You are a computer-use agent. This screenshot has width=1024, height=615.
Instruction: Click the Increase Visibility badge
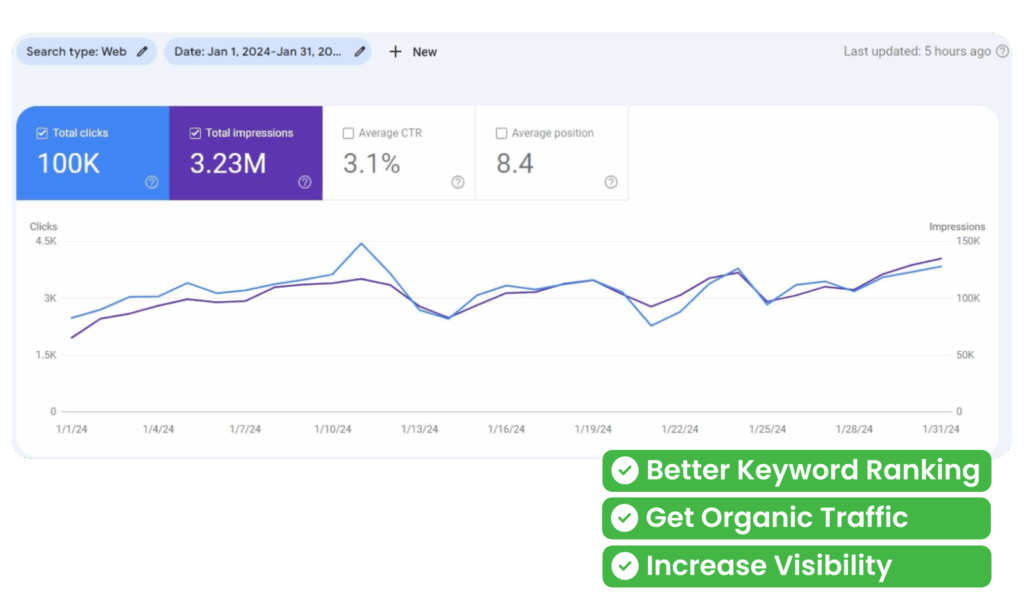coord(796,566)
